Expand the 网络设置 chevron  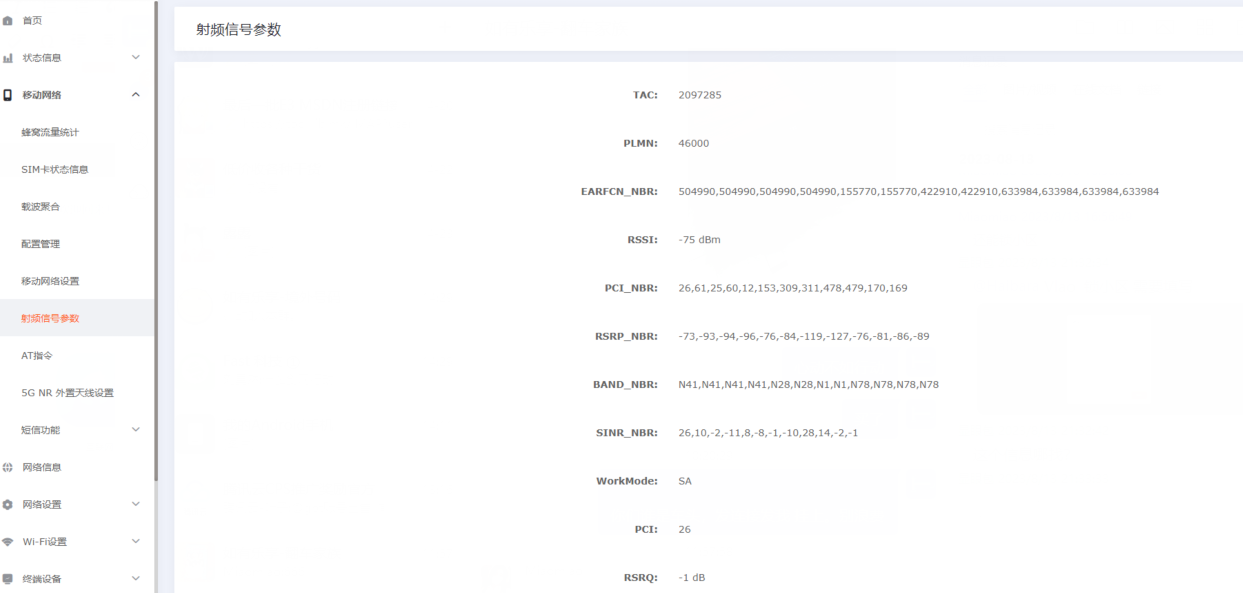point(136,504)
